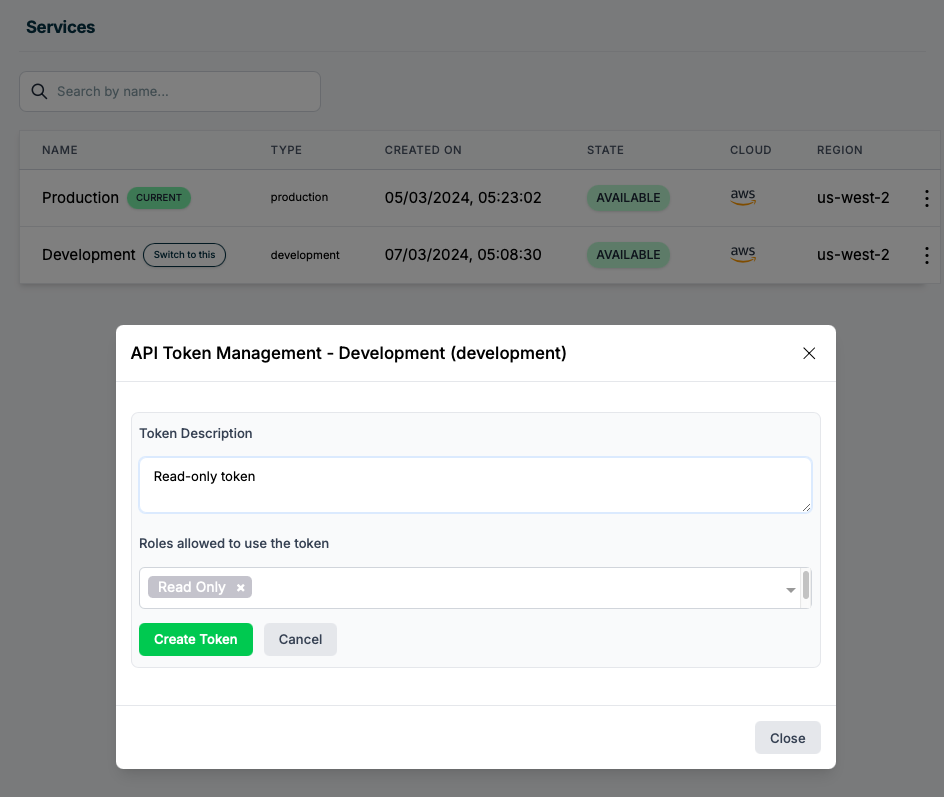Image resolution: width=944 pixels, height=797 pixels.
Task: Click the AWS icon in Development row
Action: (x=743, y=254)
